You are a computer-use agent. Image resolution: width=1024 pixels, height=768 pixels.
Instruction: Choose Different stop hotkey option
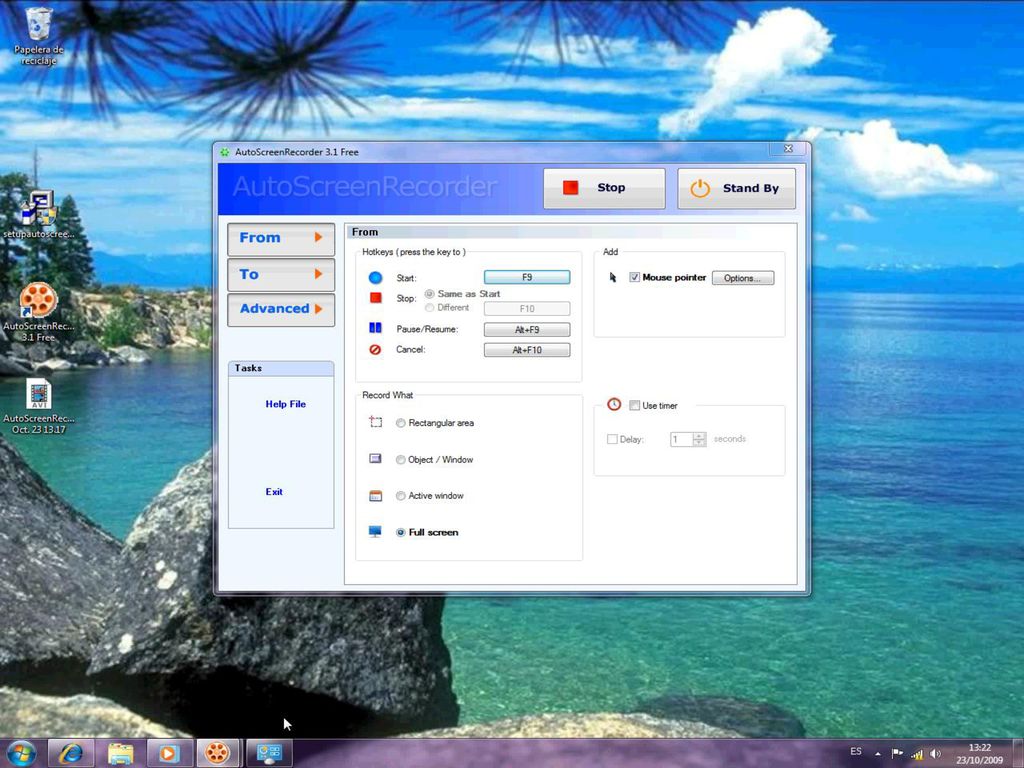(429, 308)
